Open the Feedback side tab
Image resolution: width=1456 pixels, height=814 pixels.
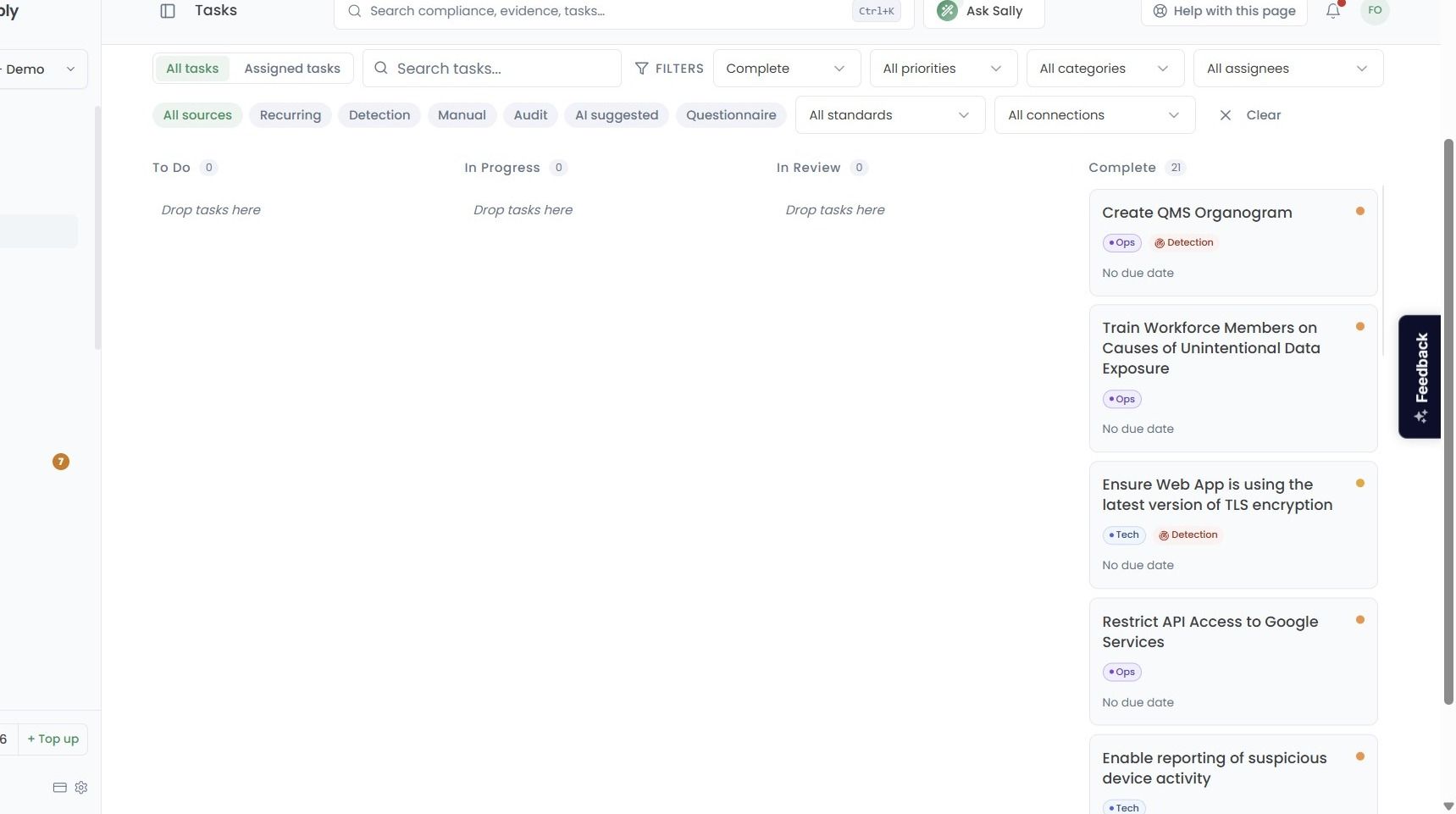(x=1420, y=377)
